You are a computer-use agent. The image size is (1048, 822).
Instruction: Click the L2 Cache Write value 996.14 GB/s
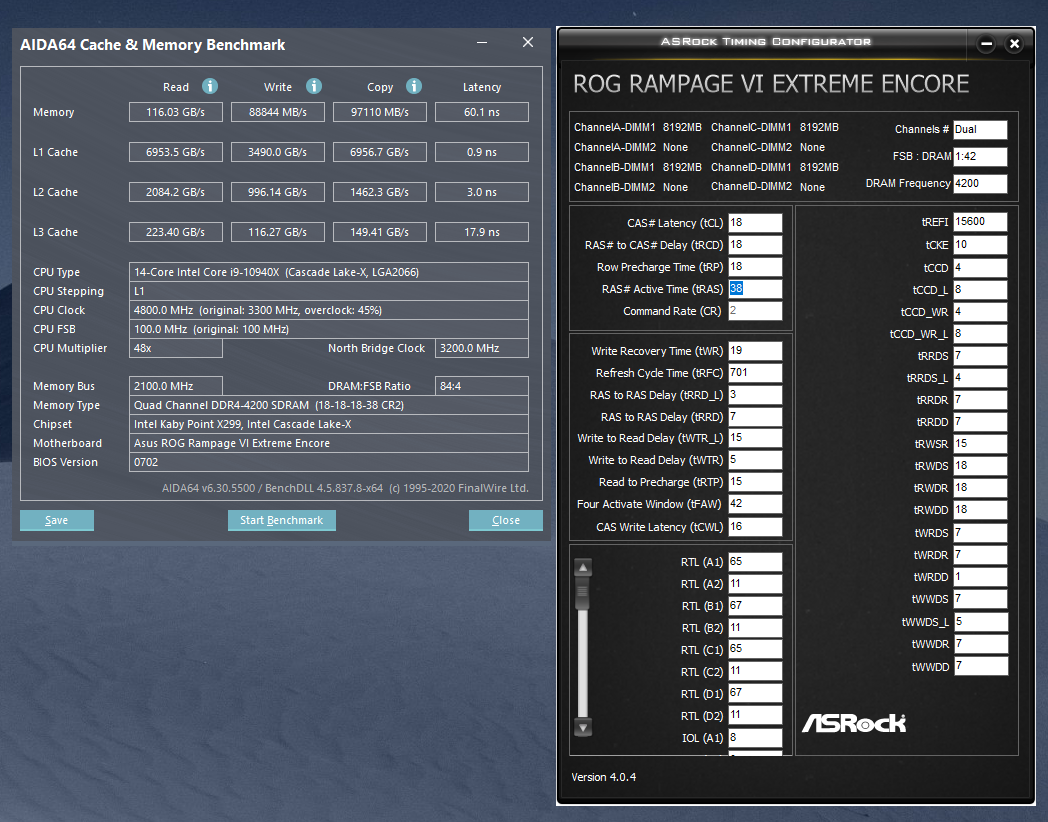[x=278, y=192]
